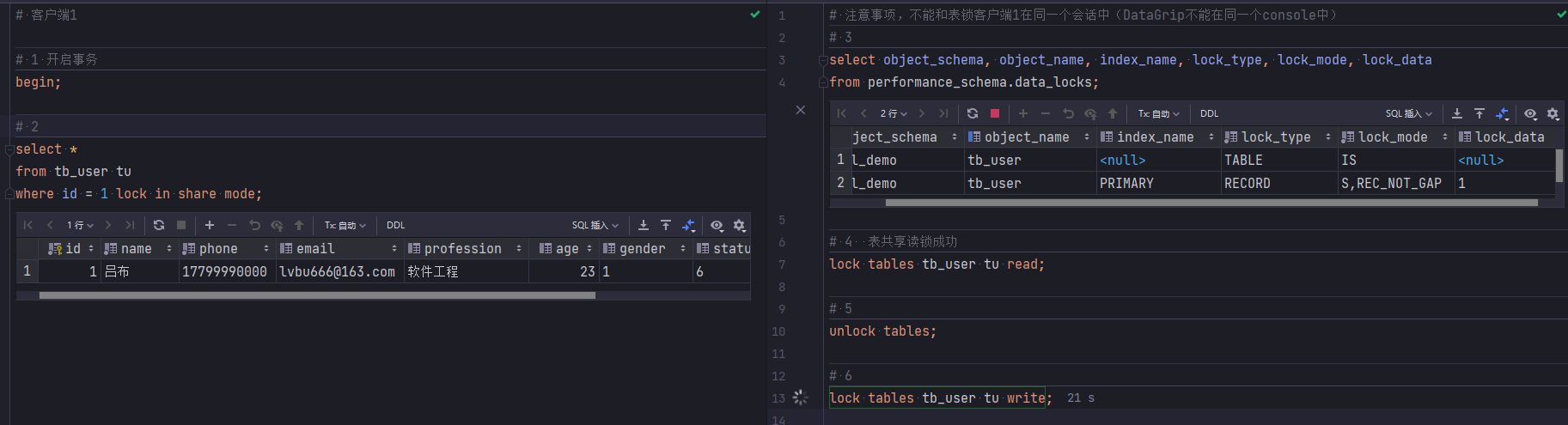This screenshot has height=425, width=1568.
Task: Open the Tx auto transaction mode dropdown on left
Action: pyautogui.click(x=345, y=225)
